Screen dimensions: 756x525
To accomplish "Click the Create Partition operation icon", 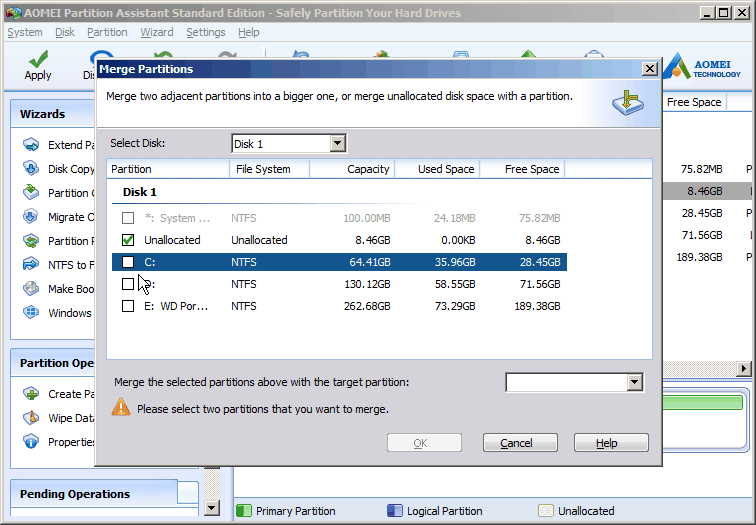I will 31,393.
